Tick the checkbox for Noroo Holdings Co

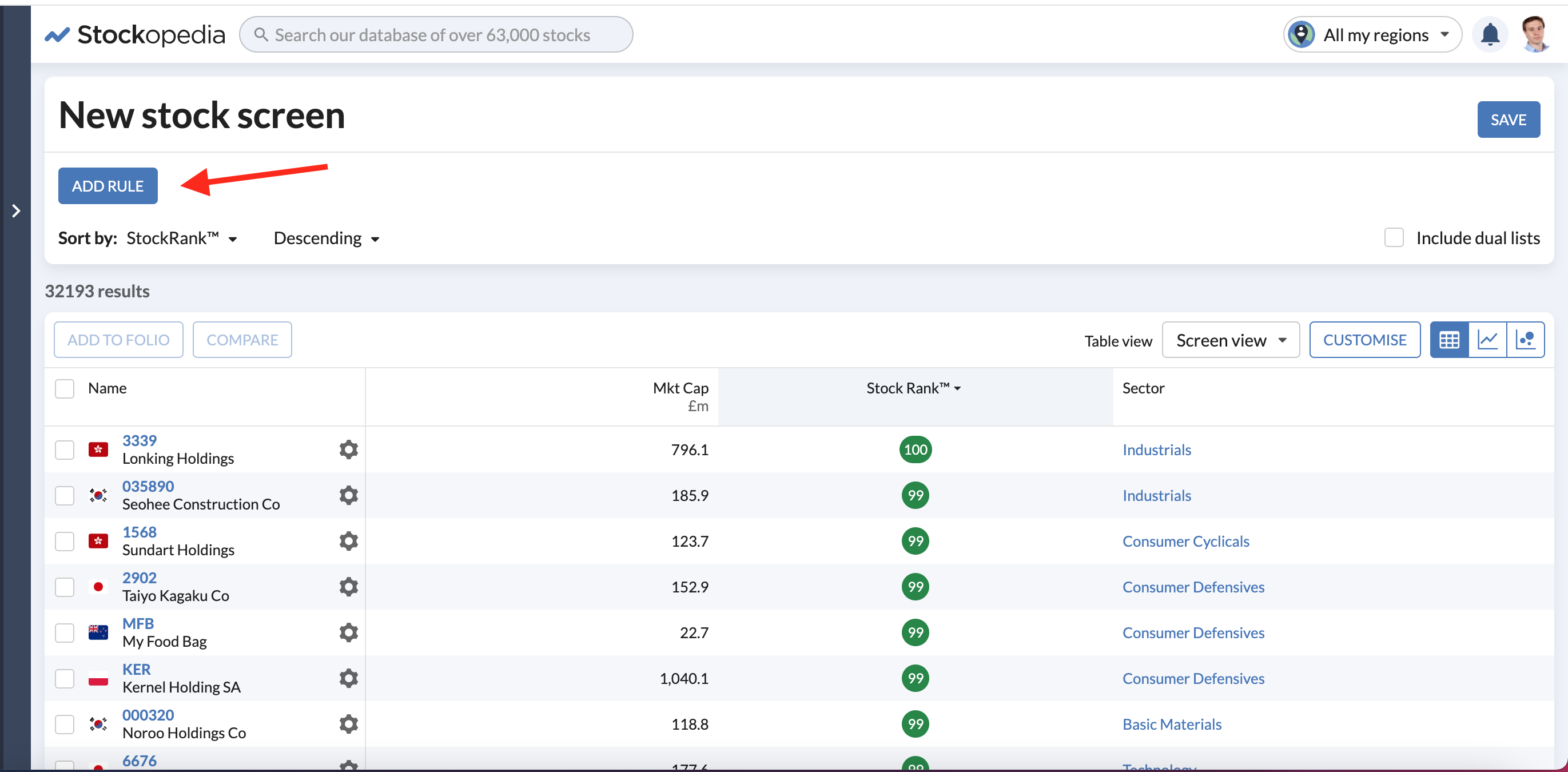tap(65, 723)
